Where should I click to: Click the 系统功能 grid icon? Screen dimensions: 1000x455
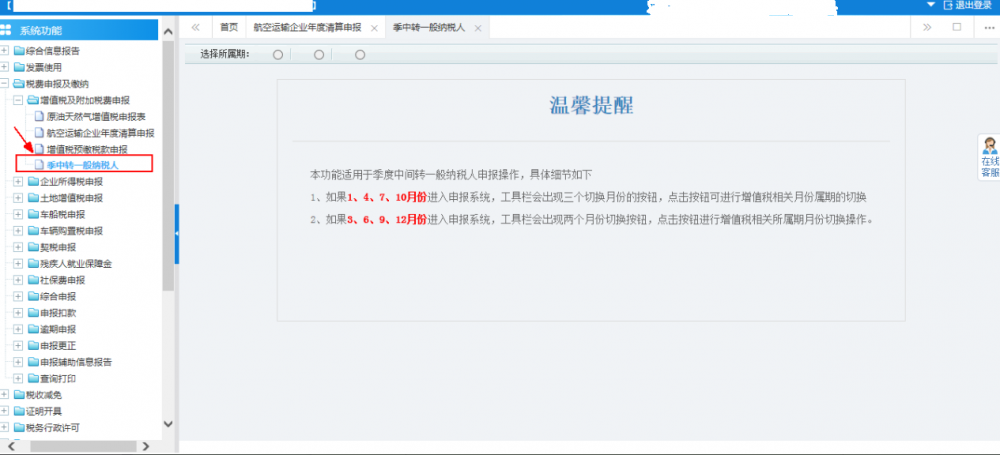click(x=5, y=30)
